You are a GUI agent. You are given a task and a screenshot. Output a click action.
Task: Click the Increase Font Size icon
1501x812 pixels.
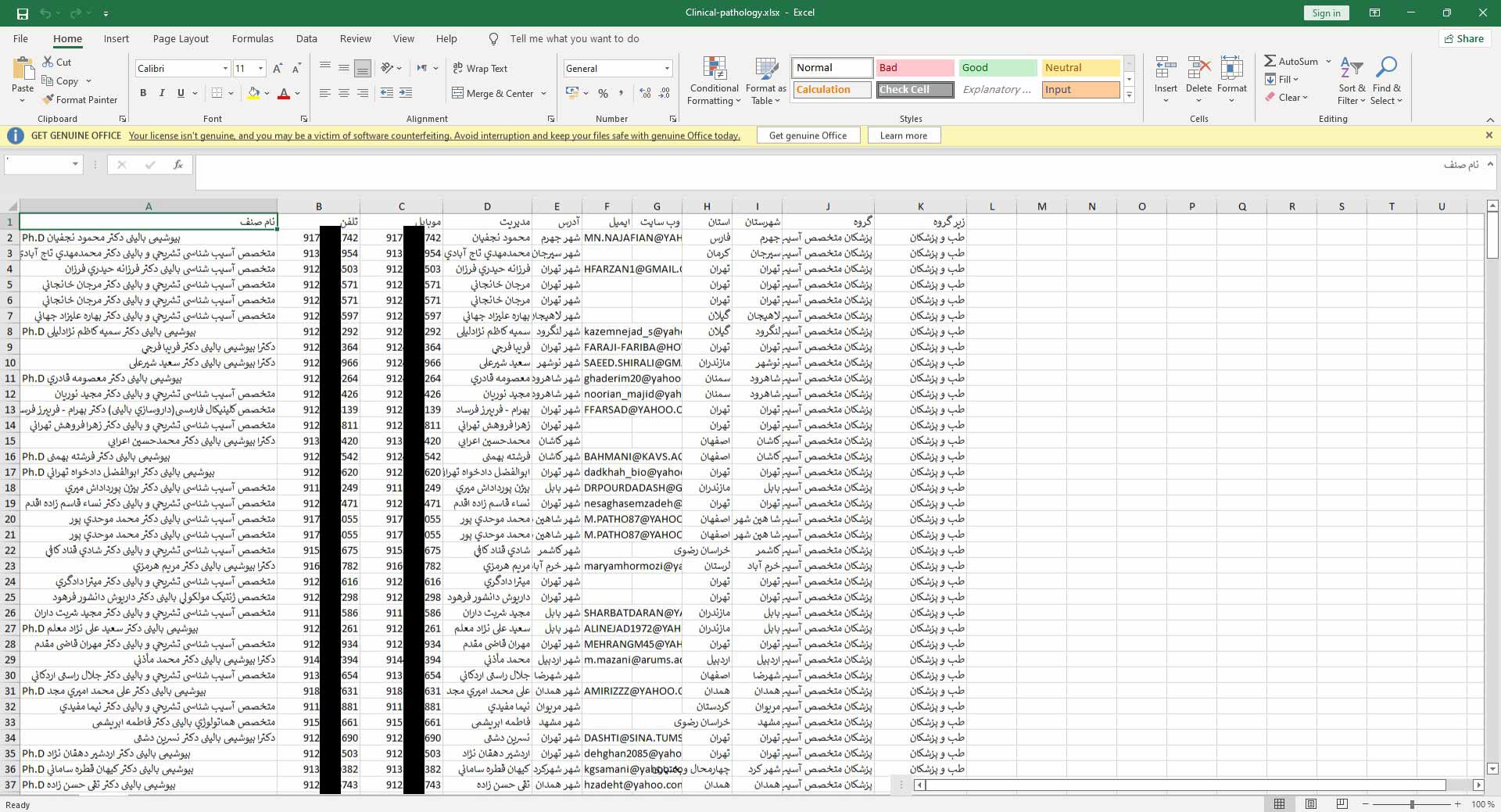pyautogui.click(x=278, y=69)
